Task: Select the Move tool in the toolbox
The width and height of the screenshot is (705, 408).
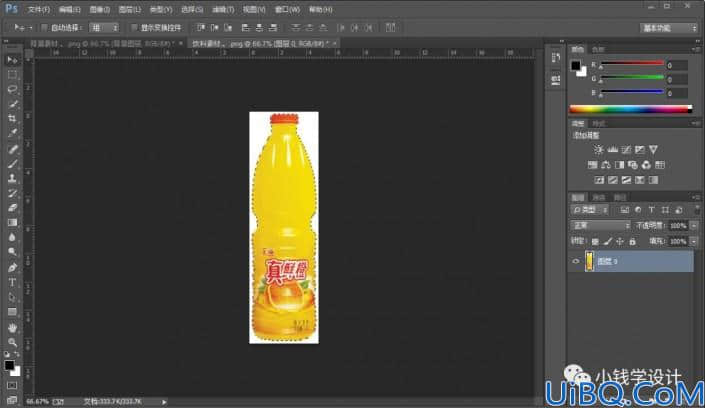Action: [x=12, y=60]
